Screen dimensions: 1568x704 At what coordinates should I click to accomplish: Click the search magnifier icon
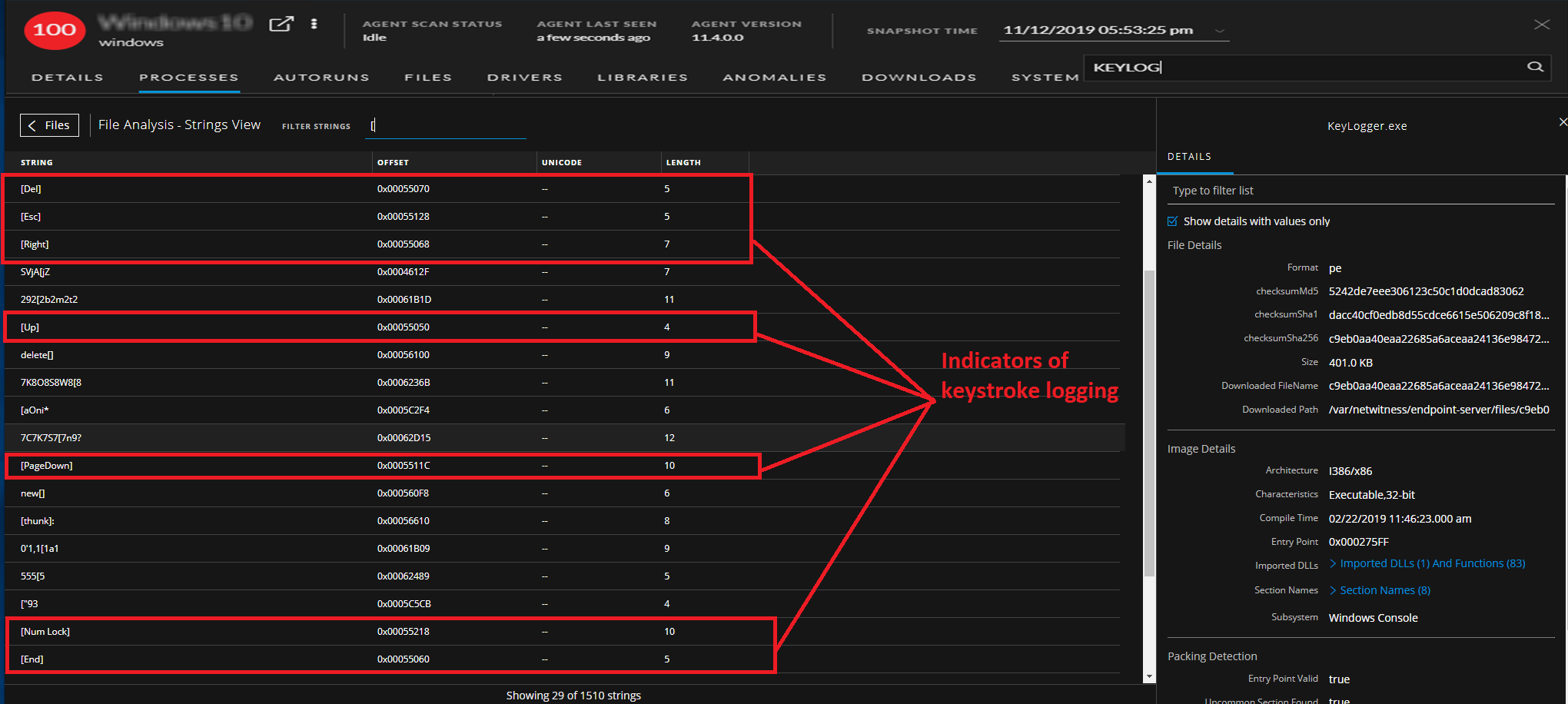(1534, 67)
